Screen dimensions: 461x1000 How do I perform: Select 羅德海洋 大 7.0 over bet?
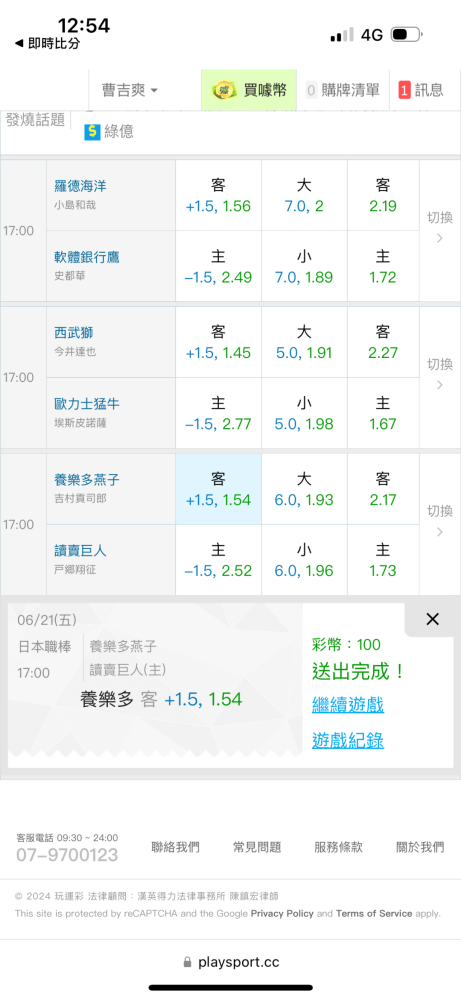(304, 195)
